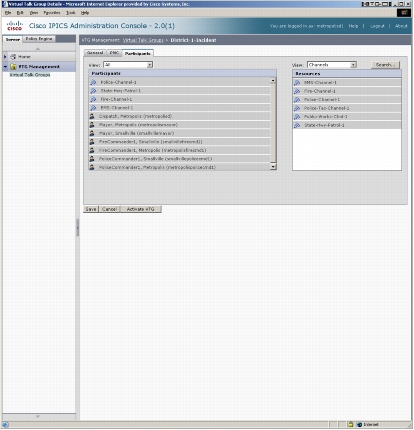Screen dimensions: 414x430
Task: Switch to the Policy Engine tab
Action: pyautogui.click(x=39, y=39)
